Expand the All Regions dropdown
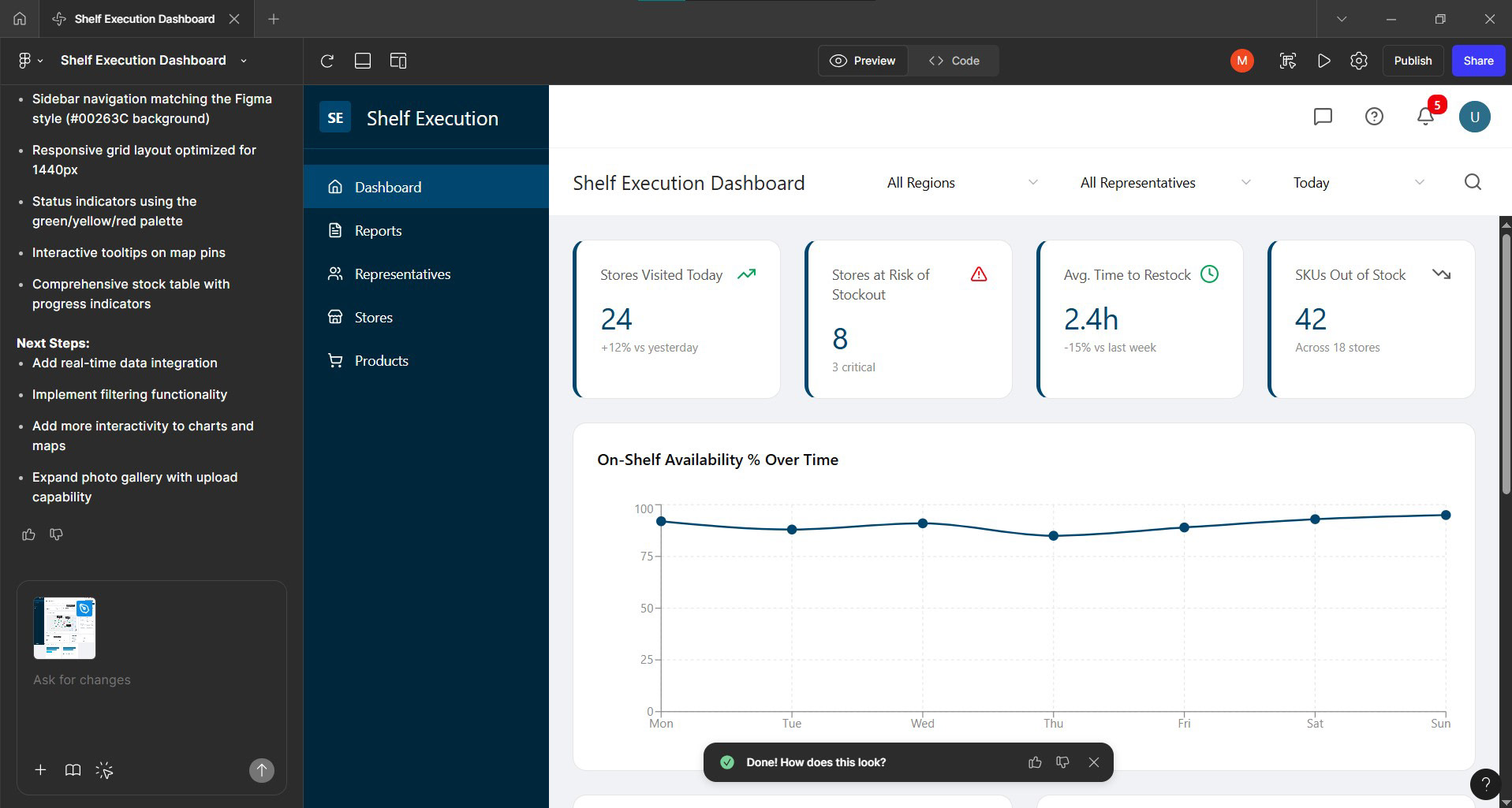 (961, 183)
